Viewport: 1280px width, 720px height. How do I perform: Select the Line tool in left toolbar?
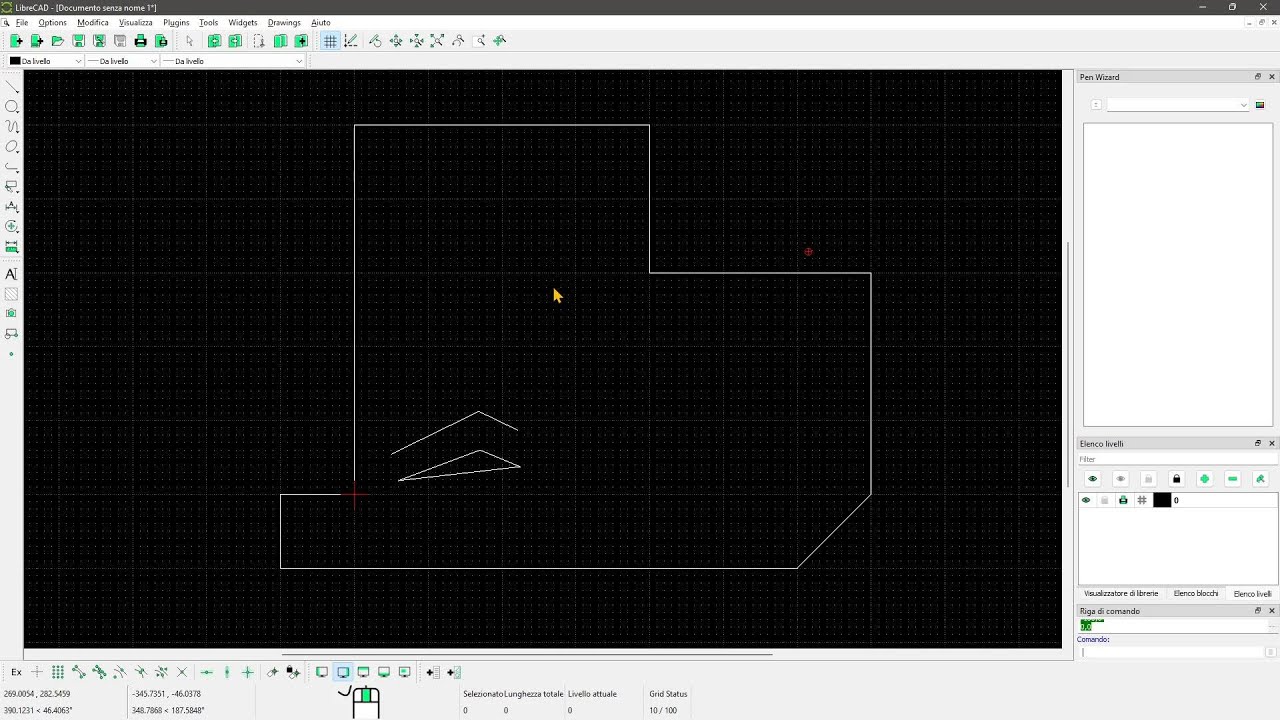click(x=12, y=87)
